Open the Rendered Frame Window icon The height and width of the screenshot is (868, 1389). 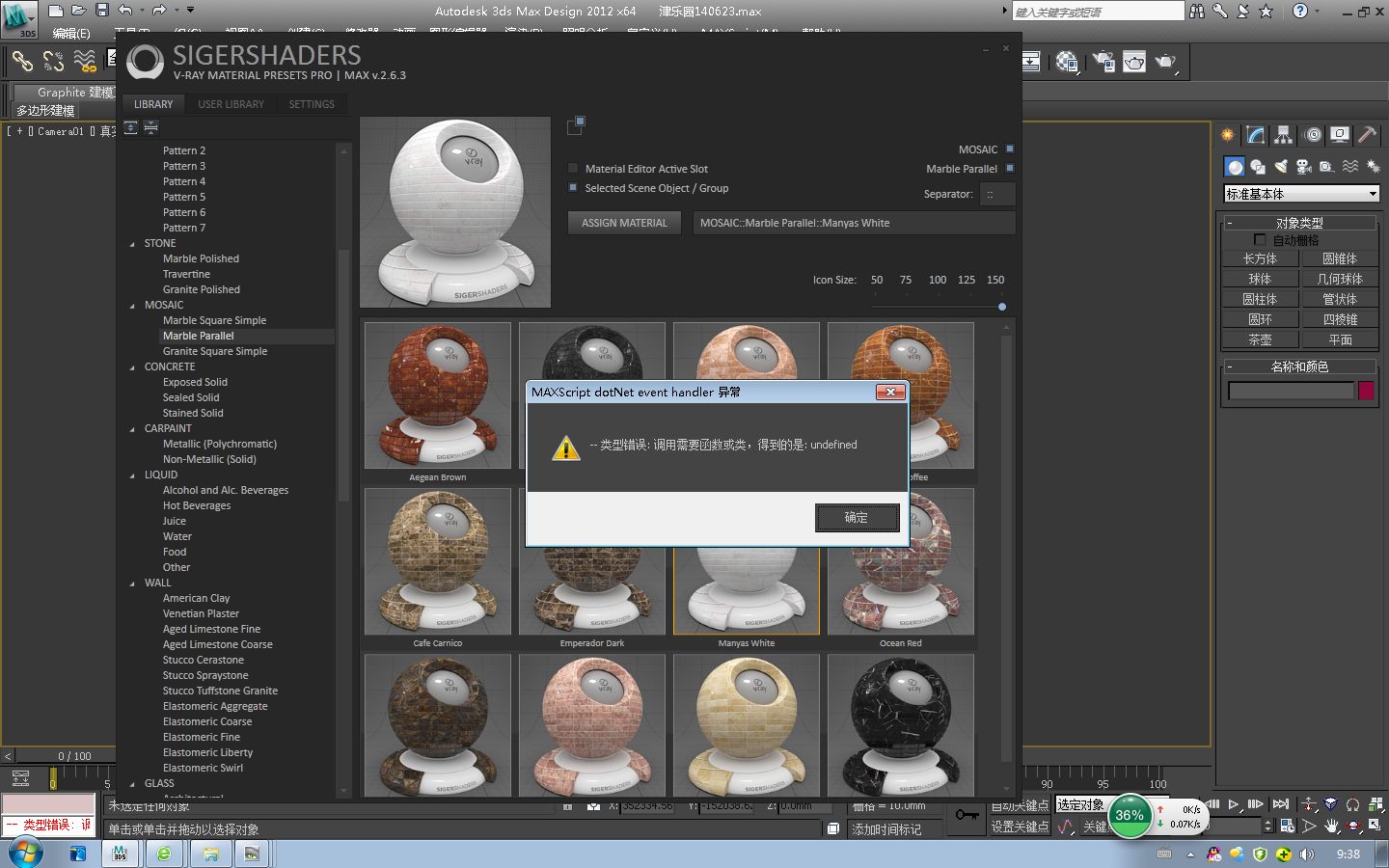click(x=1134, y=62)
